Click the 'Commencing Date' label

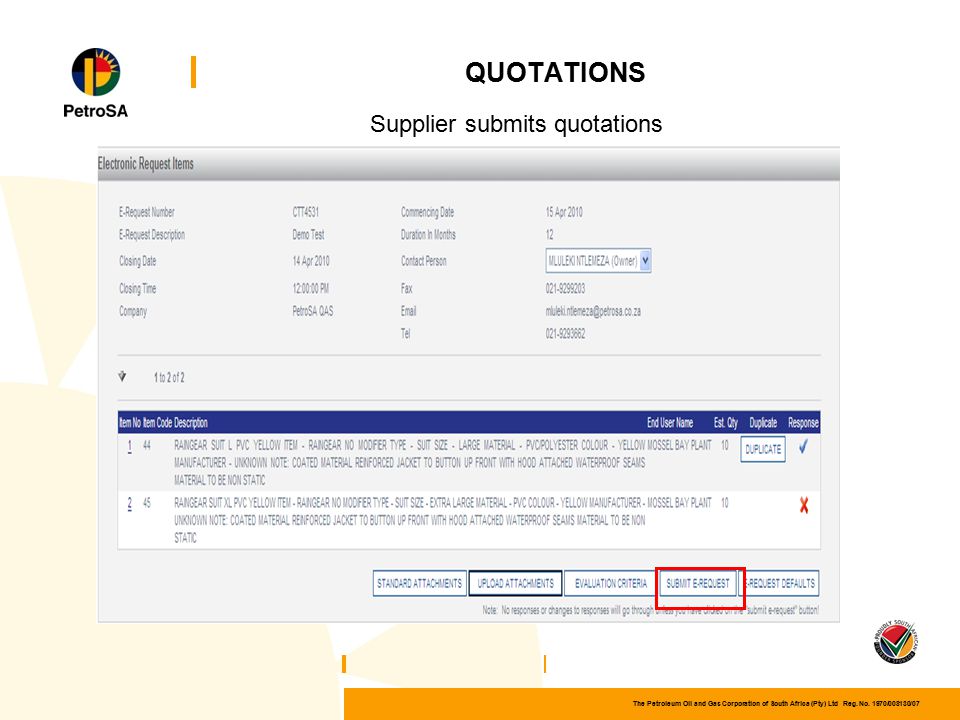427,212
